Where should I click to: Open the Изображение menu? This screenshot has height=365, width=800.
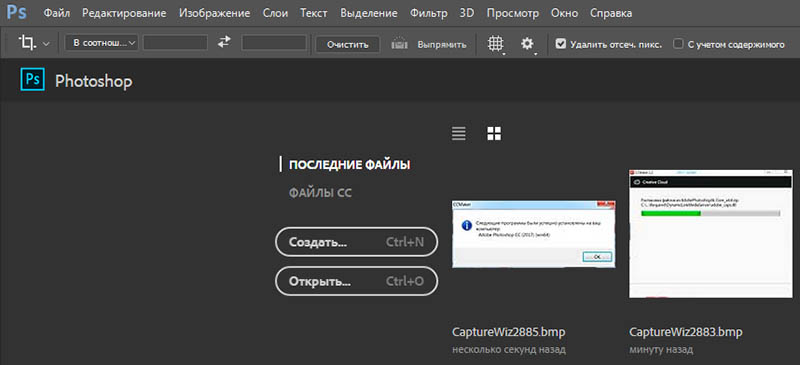tap(215, 13)
